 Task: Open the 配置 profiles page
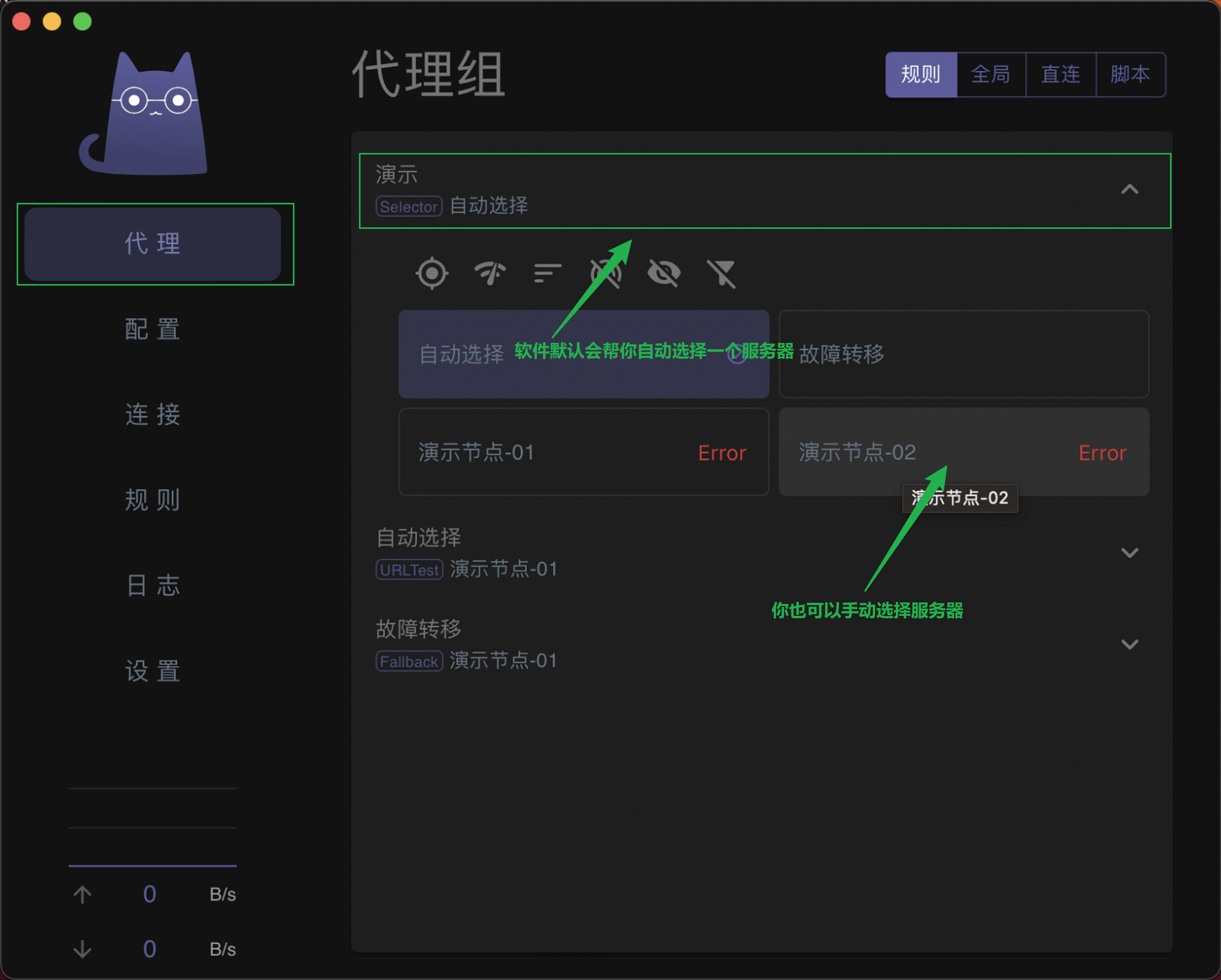(152, 329)
